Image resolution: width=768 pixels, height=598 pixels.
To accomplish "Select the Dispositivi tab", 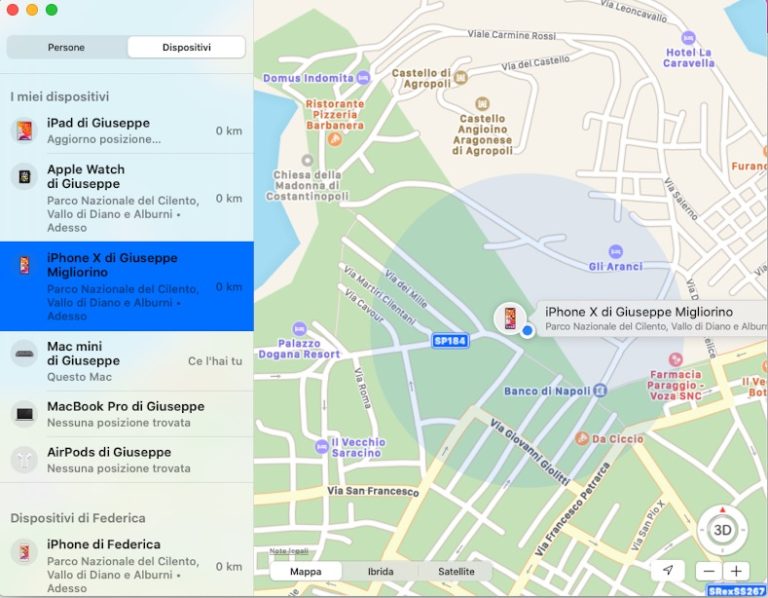I will (186, 48).
